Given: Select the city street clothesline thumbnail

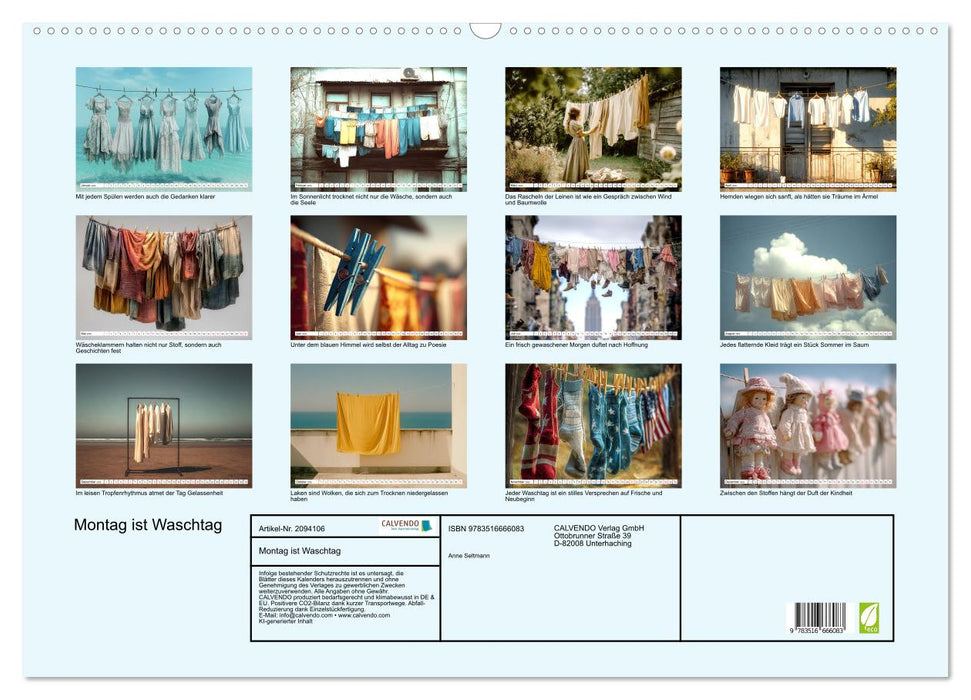Looking at the screenshot, I should [593, 277].
